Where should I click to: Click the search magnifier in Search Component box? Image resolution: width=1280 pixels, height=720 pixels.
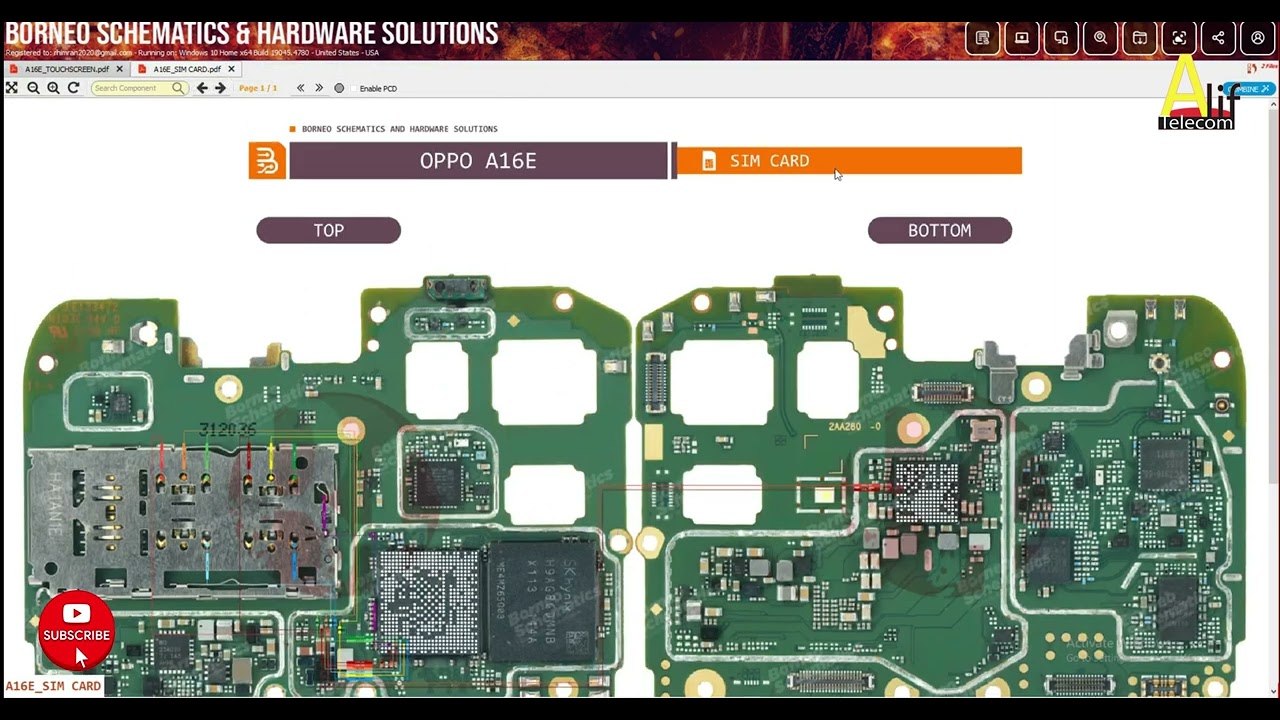coord(178,88)
